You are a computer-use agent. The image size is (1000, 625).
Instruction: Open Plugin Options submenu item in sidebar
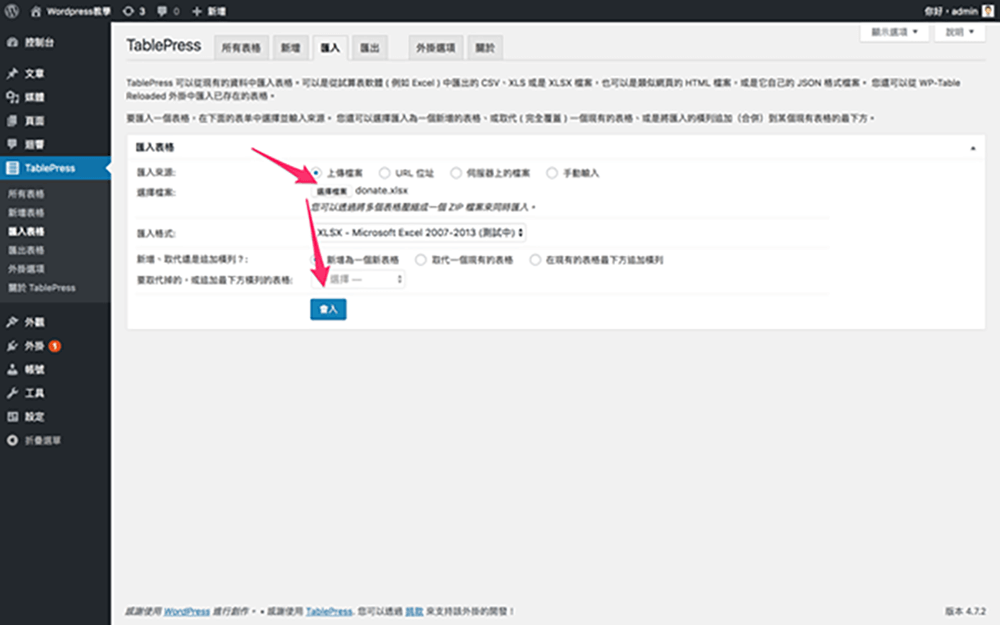coord(26,269)
